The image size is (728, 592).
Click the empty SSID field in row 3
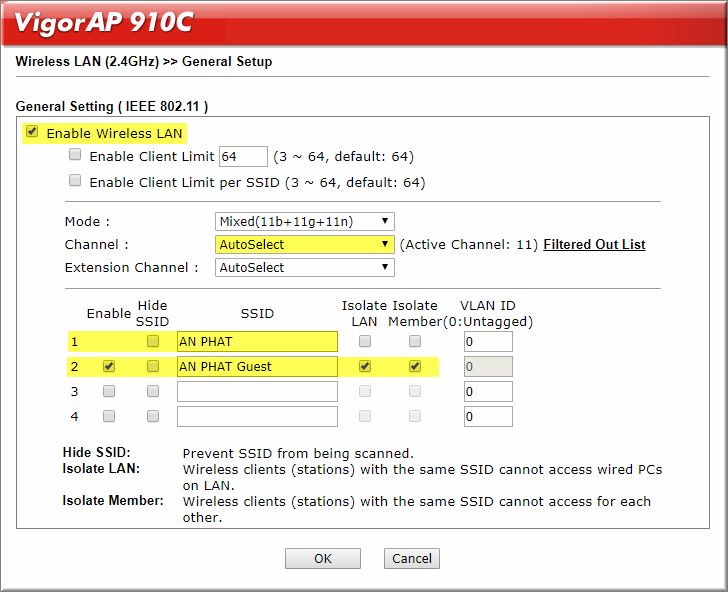[x=257, y=391]
